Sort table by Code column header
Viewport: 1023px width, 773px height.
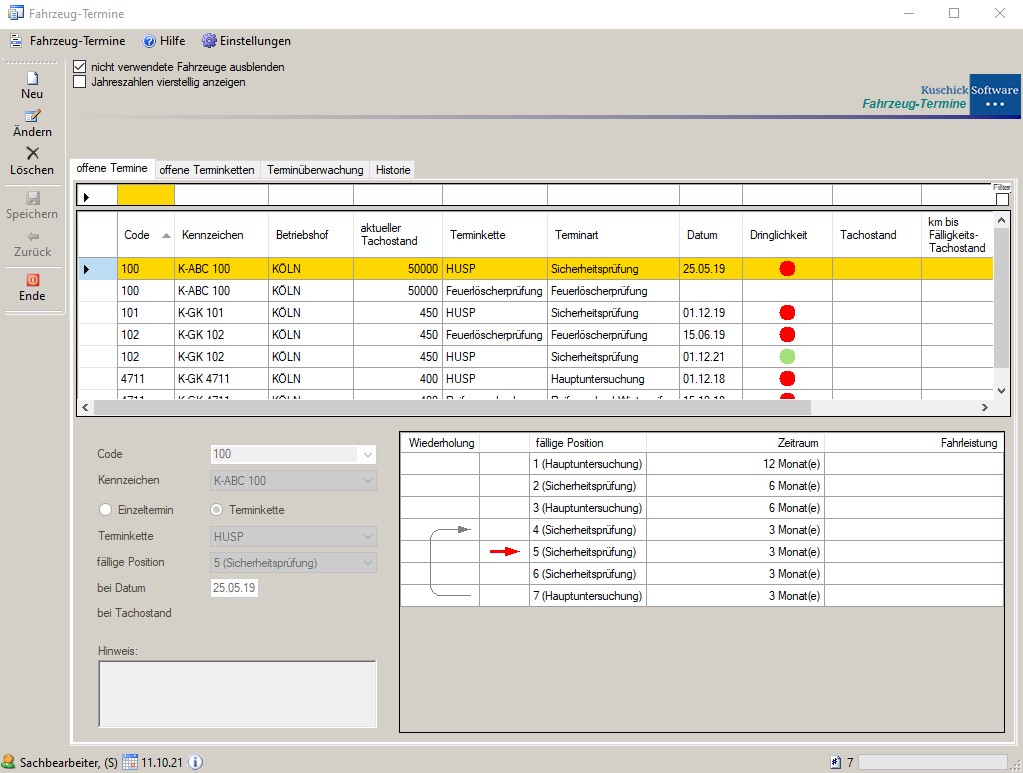pyautogui.click(x=137, y=235)
